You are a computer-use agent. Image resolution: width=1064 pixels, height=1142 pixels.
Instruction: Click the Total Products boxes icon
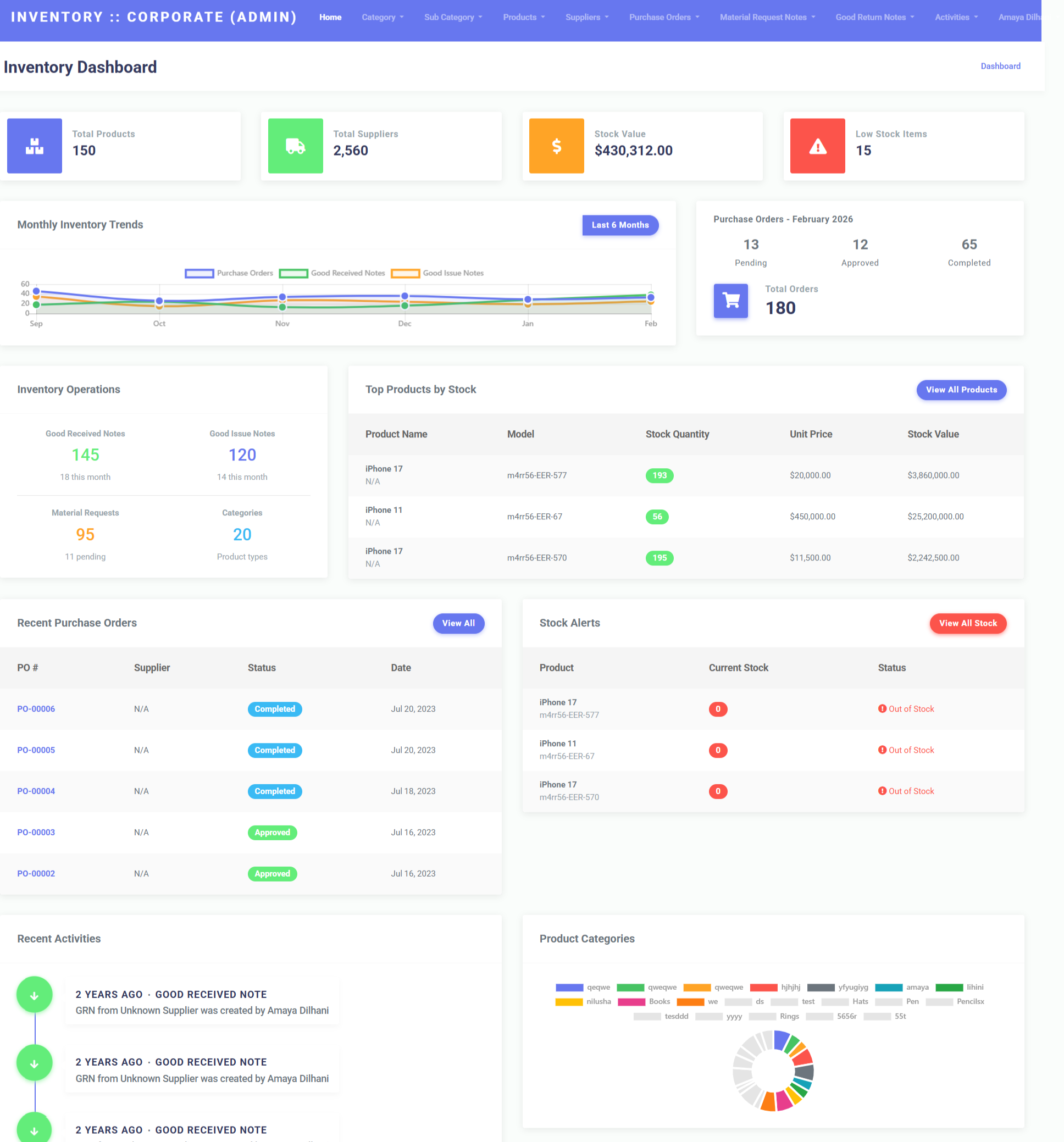point(35,146)
